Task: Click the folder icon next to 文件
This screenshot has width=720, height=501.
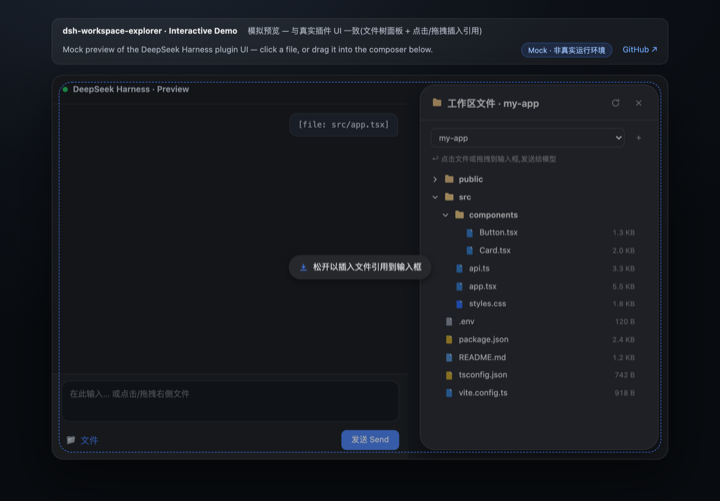Action: (71, 440)
